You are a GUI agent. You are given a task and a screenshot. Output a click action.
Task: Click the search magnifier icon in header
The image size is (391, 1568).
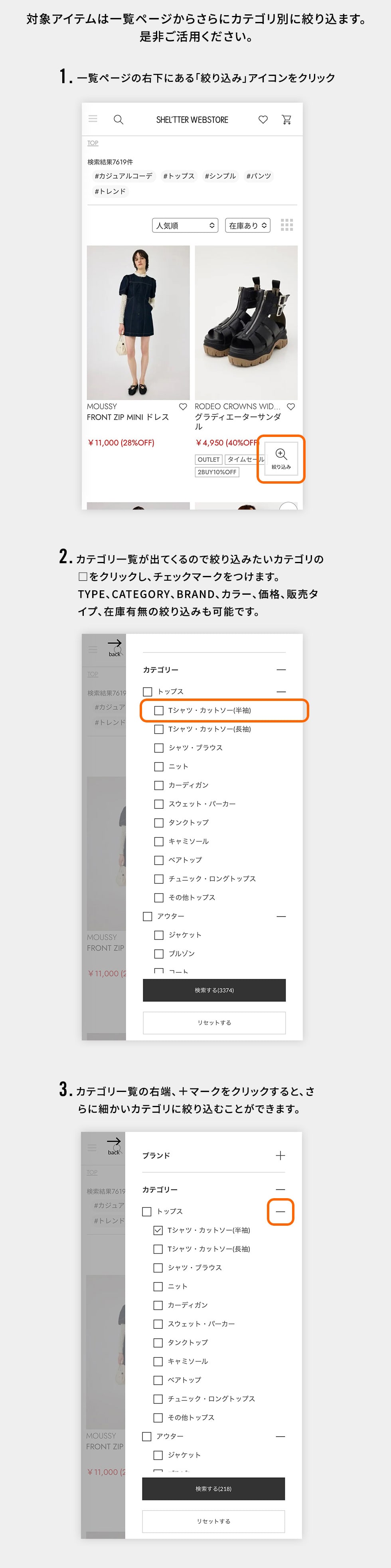[118, 119]
